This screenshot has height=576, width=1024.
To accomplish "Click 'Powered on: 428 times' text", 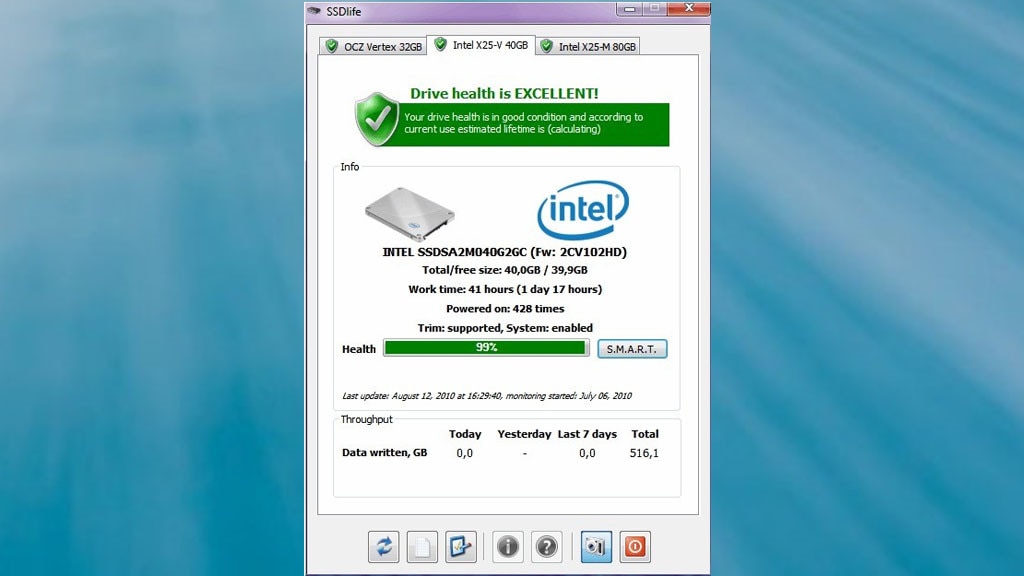I will 505,309.
